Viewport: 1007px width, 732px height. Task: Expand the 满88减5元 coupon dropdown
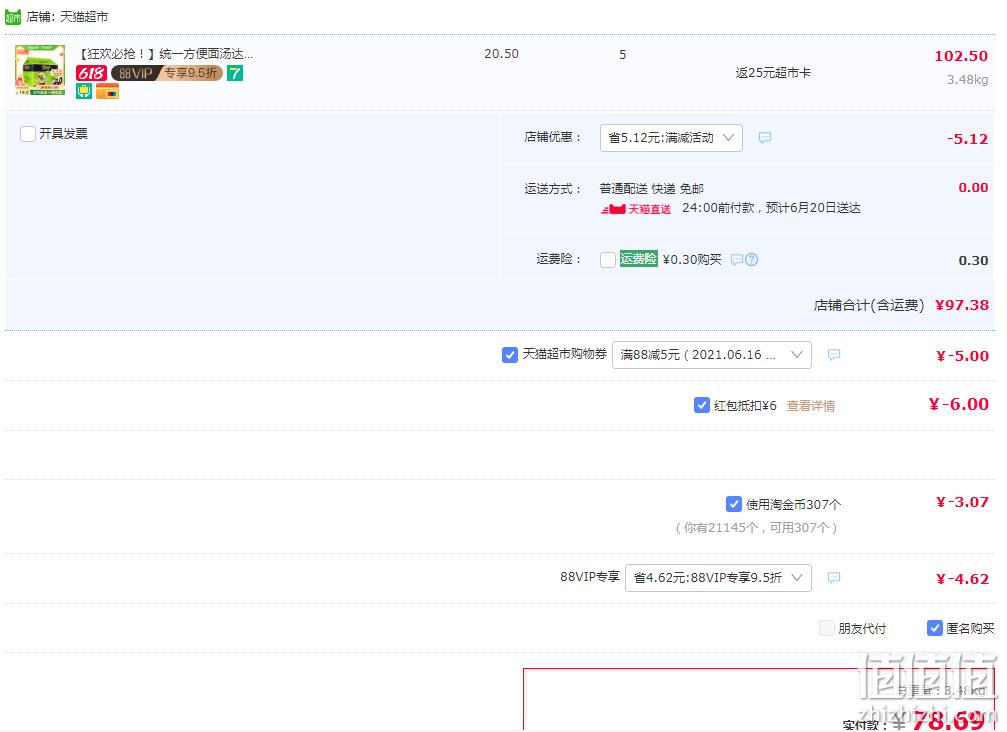pyautogui.click(x=712, y=355)
